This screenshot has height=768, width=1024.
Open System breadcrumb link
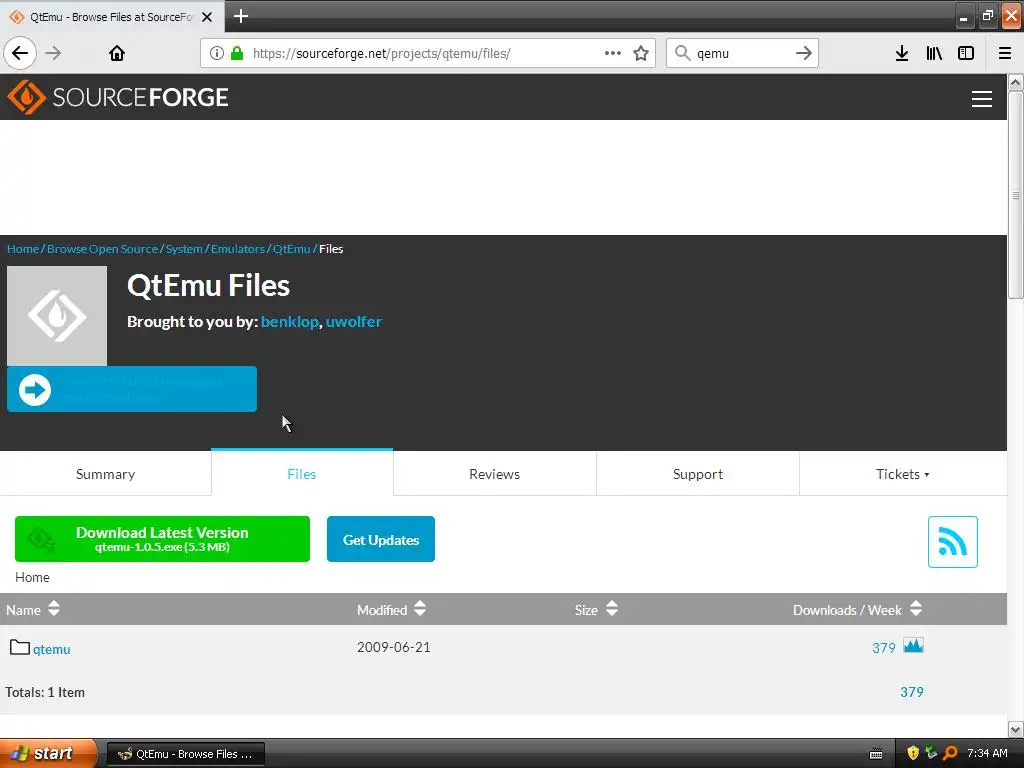tap(184, 249)
